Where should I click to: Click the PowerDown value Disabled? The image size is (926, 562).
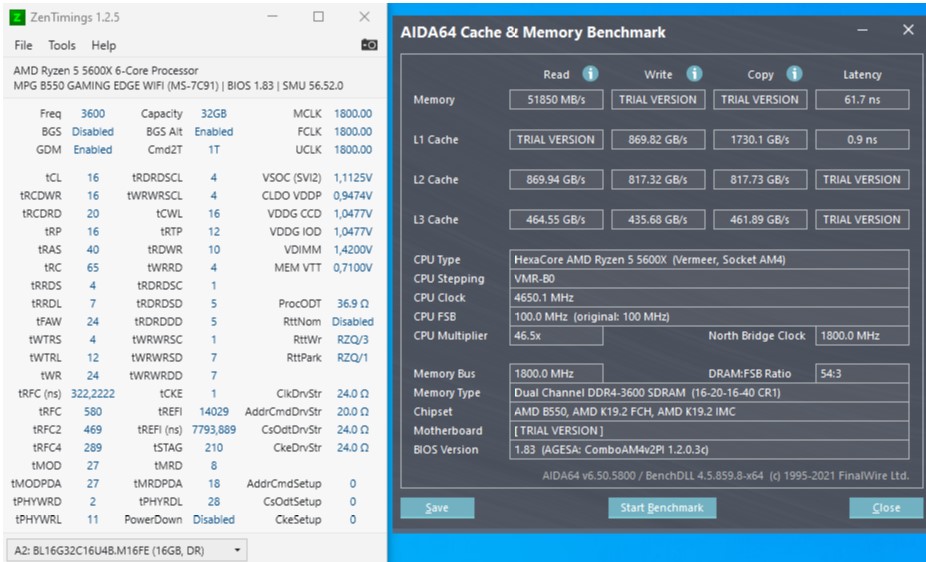tap(214, 519)
